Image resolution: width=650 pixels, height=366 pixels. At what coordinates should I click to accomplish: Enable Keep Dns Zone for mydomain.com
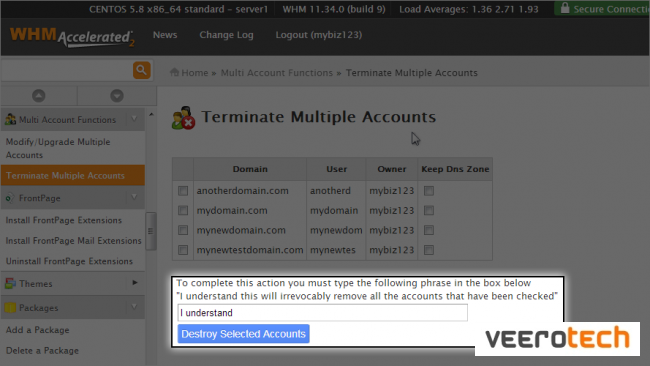[x=429, y=211]
